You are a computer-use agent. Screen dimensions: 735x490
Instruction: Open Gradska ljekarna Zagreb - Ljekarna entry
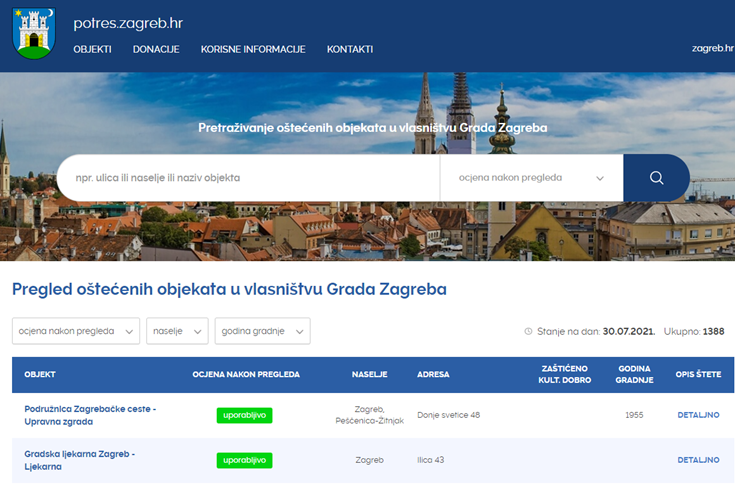click(x=79, y=460)
